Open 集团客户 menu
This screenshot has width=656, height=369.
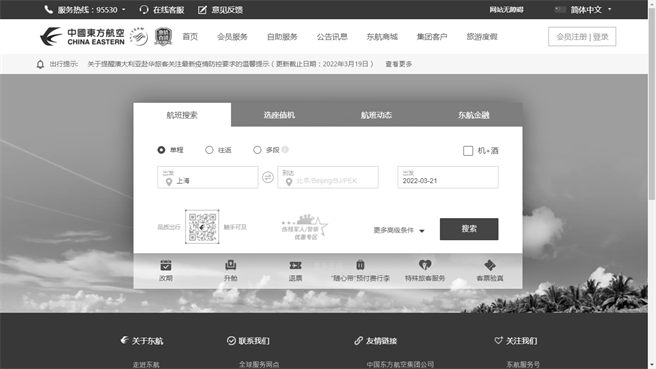click(432, 37)
